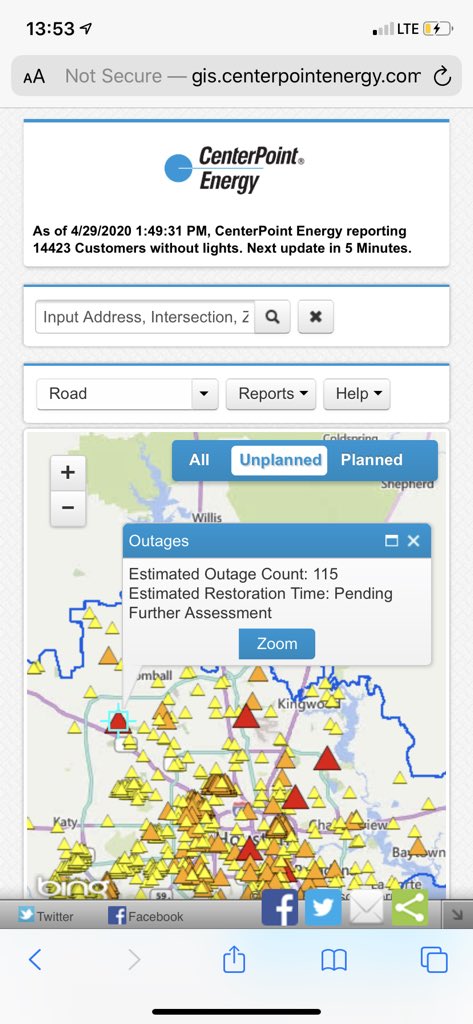The height and width of the screenshot is (1024, 473).
Task: Open the Help menu
Action: click(357, 394)
